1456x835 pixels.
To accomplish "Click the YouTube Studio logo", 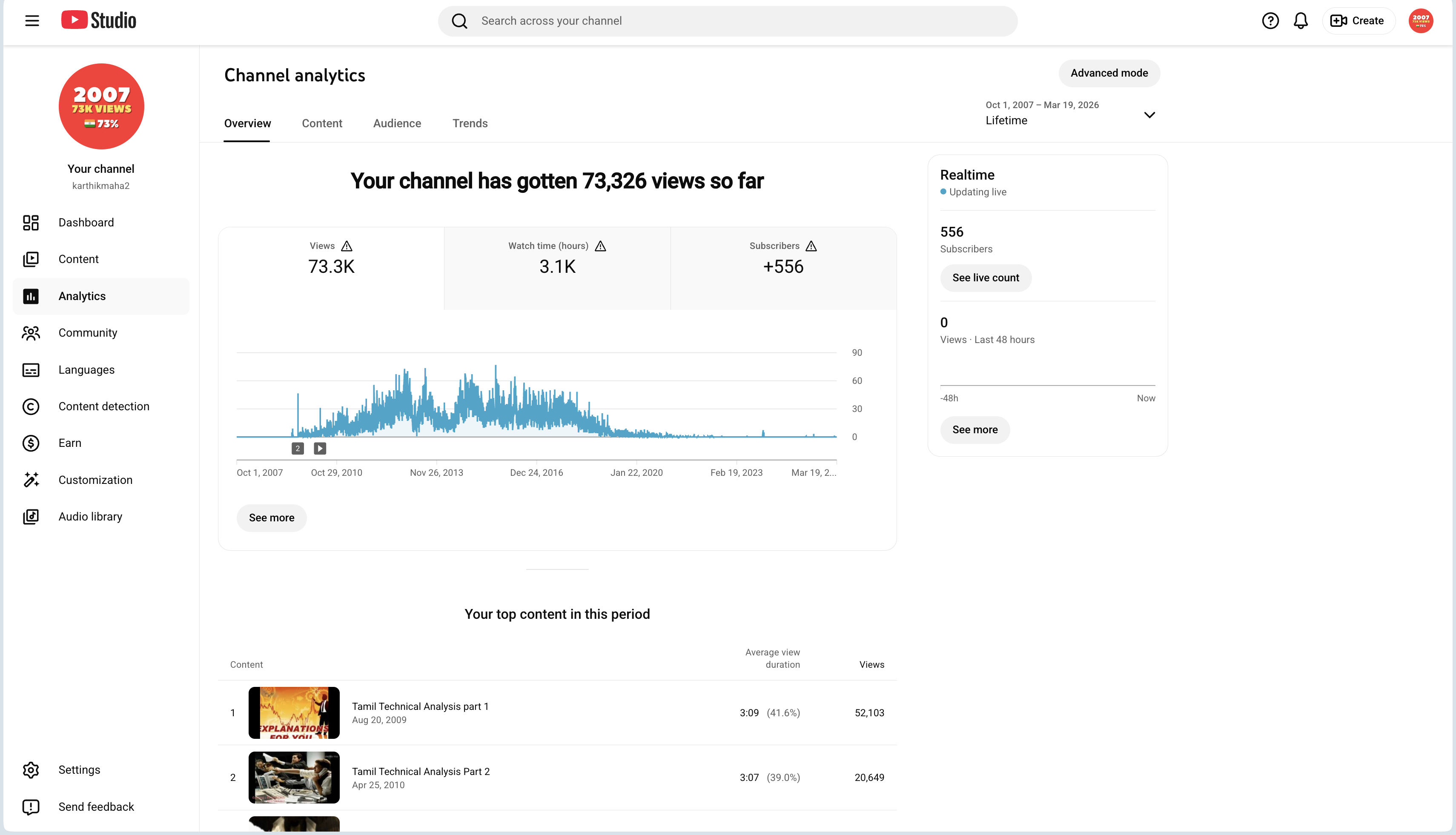I will 99,21.
